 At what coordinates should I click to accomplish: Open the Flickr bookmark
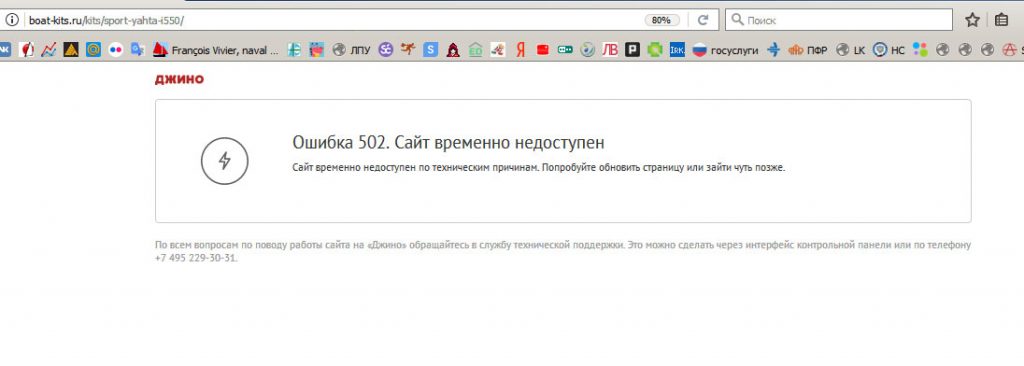[116, 49]
